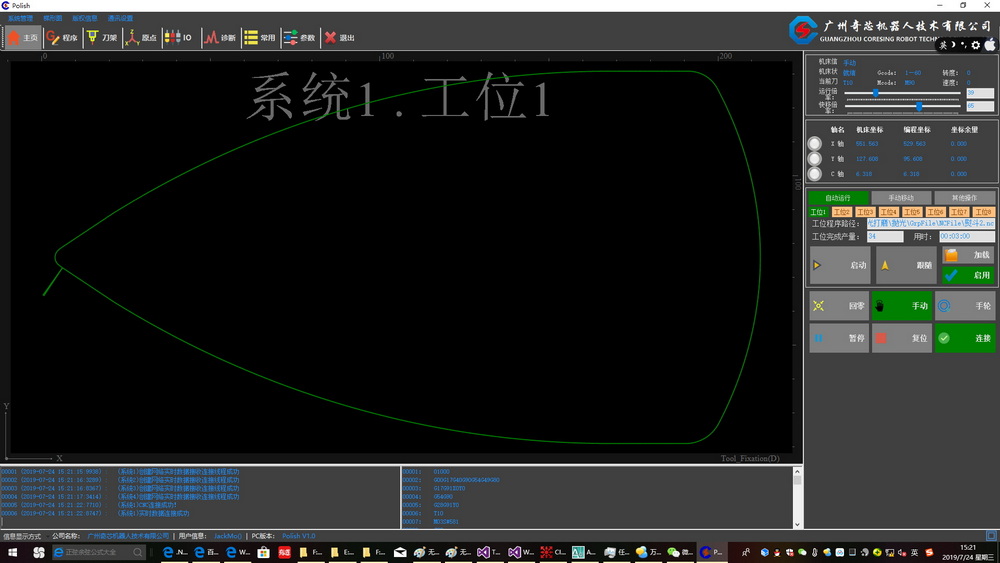Click the 加载 load button
The width and height of the screenshot is (1000, 563).
tap(968, 255)
